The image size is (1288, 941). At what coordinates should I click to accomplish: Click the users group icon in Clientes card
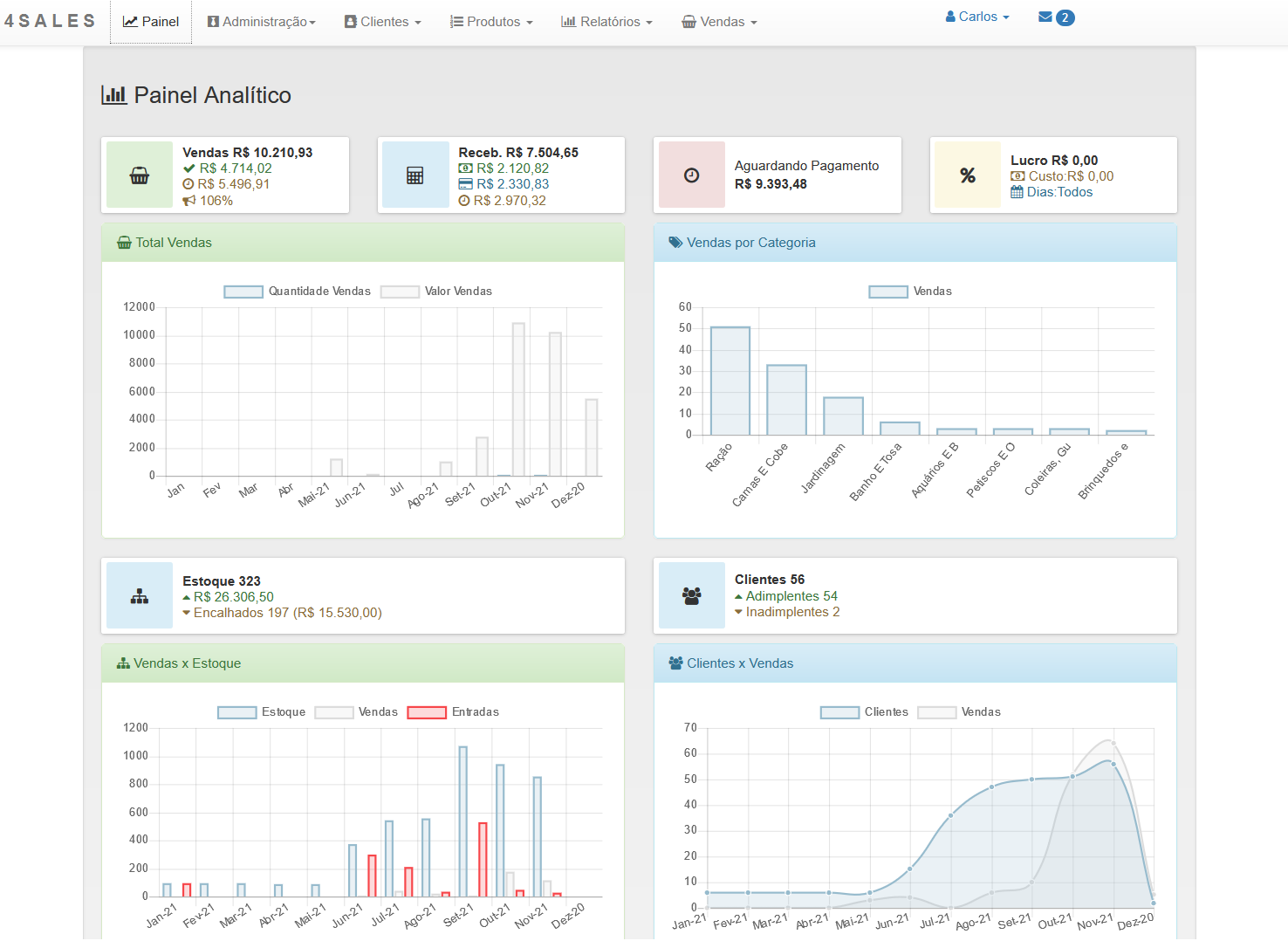(691, 596)
